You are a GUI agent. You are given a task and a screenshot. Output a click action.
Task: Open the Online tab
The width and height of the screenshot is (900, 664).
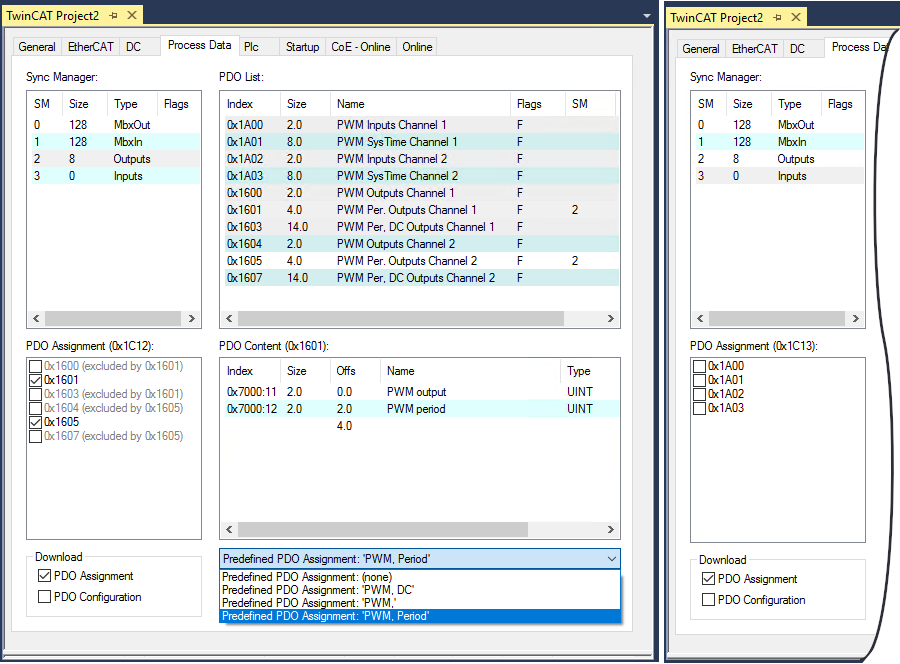(417, 47)
